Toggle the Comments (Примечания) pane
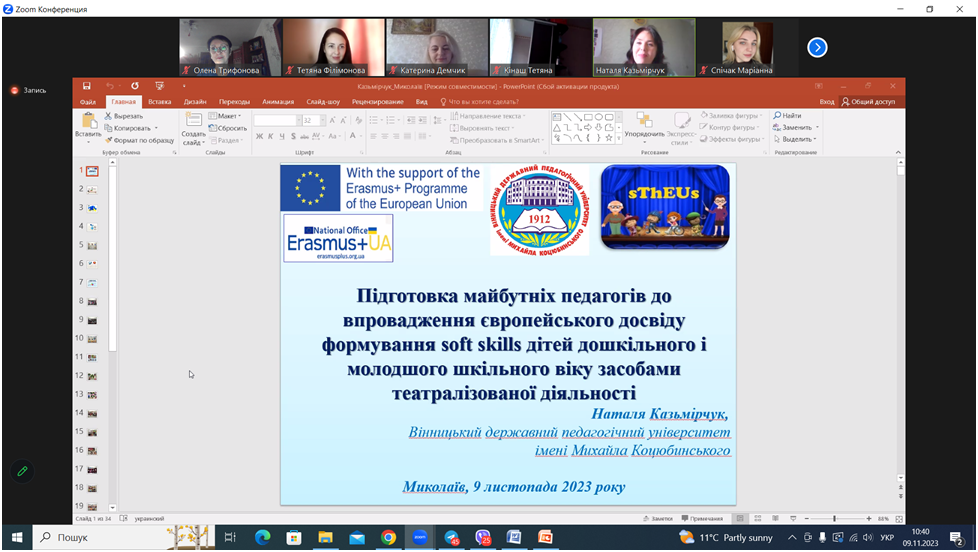 [x=702, y=519]
